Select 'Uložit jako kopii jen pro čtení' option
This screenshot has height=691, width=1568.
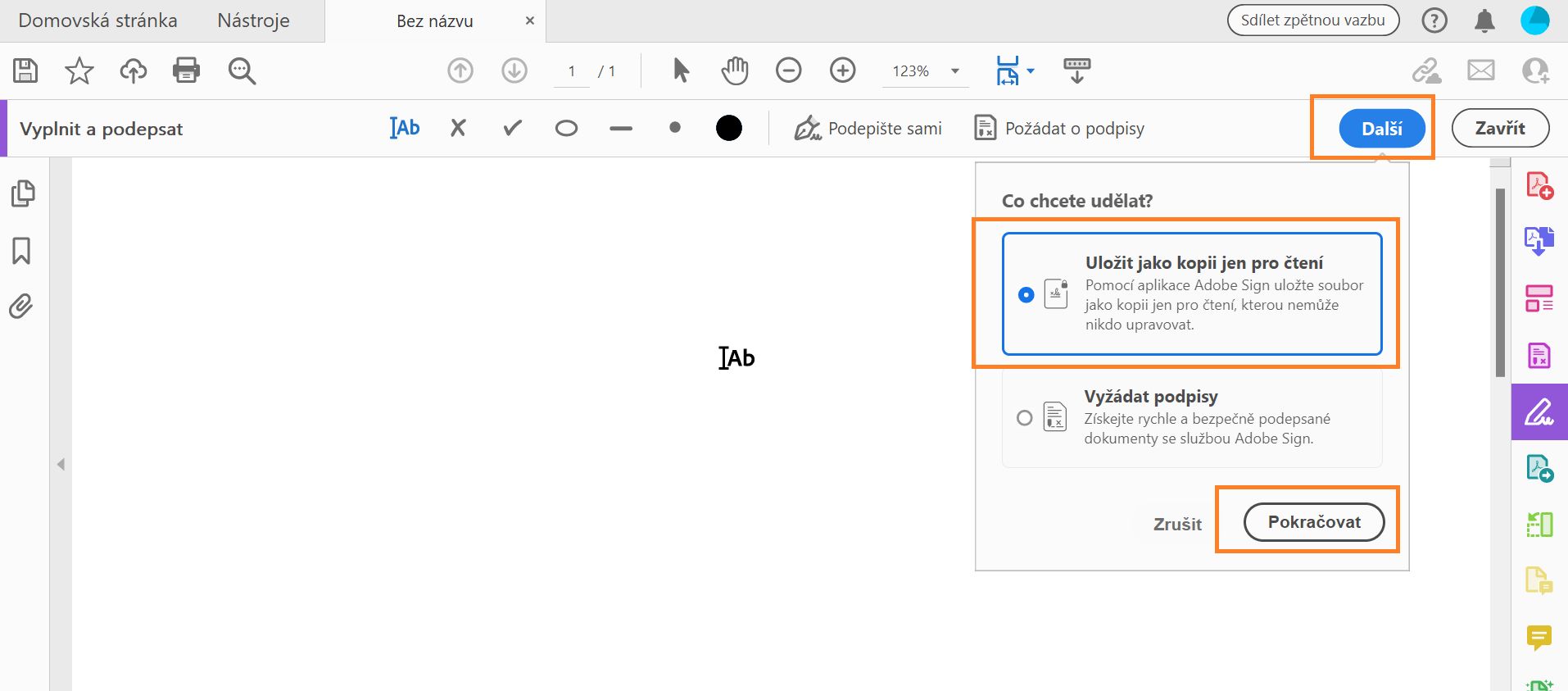[1192, 293]
